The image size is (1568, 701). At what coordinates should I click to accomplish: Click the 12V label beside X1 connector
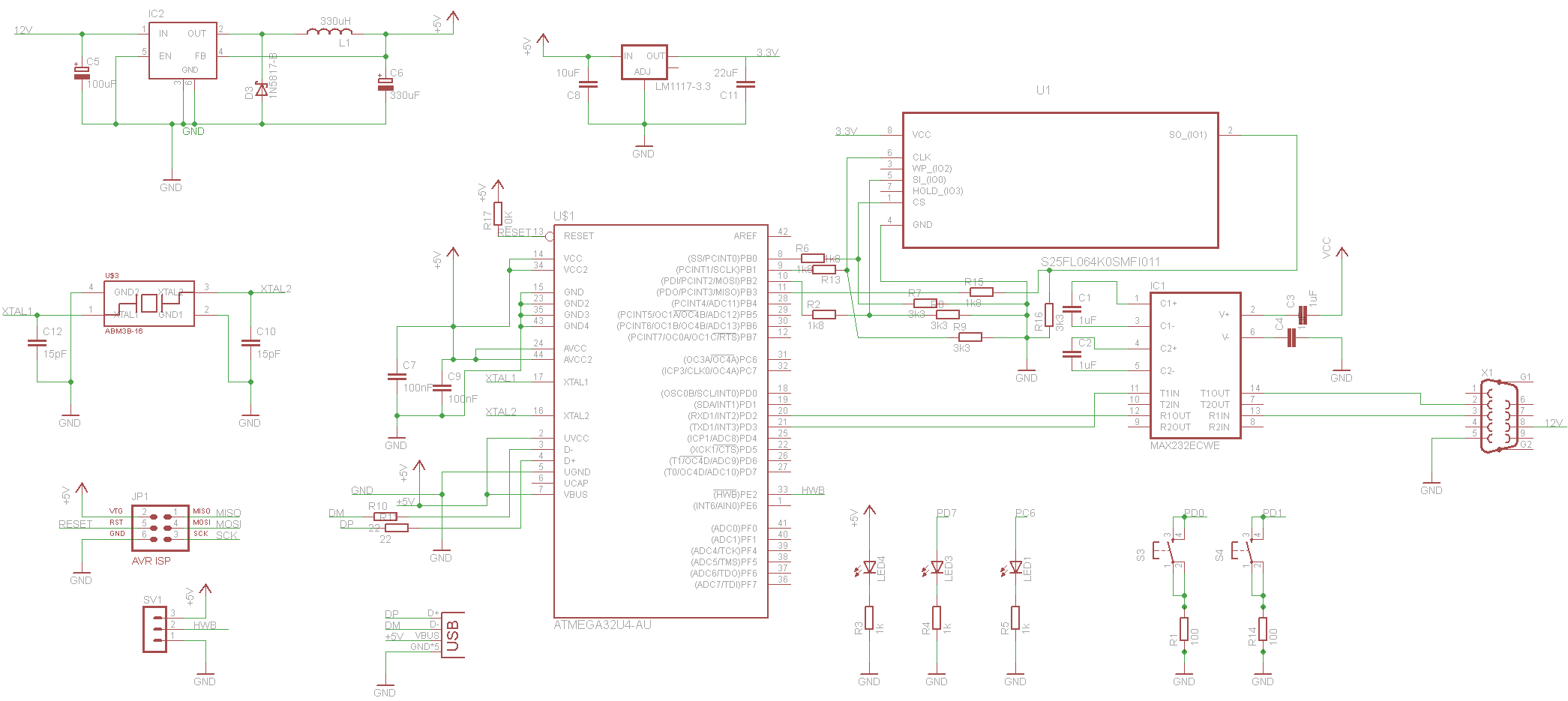point(1554,423)
